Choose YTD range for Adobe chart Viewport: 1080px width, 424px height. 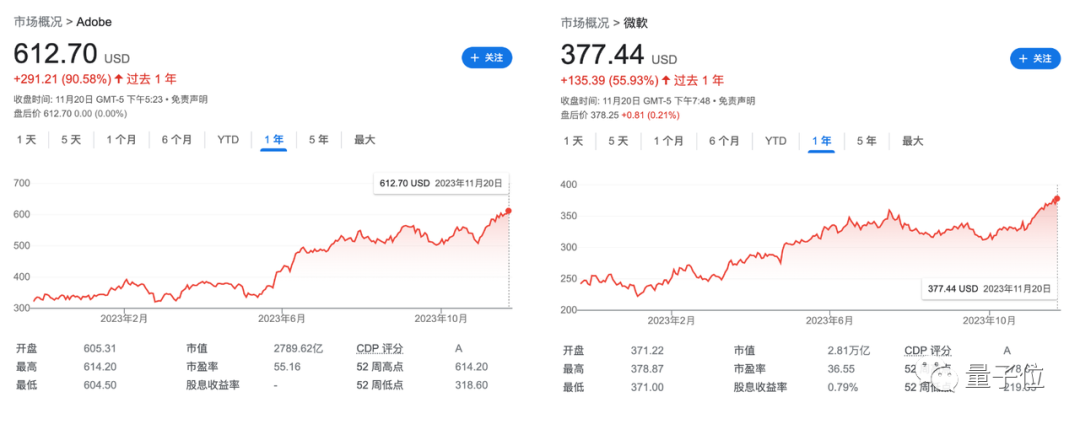tap(228, 140)
